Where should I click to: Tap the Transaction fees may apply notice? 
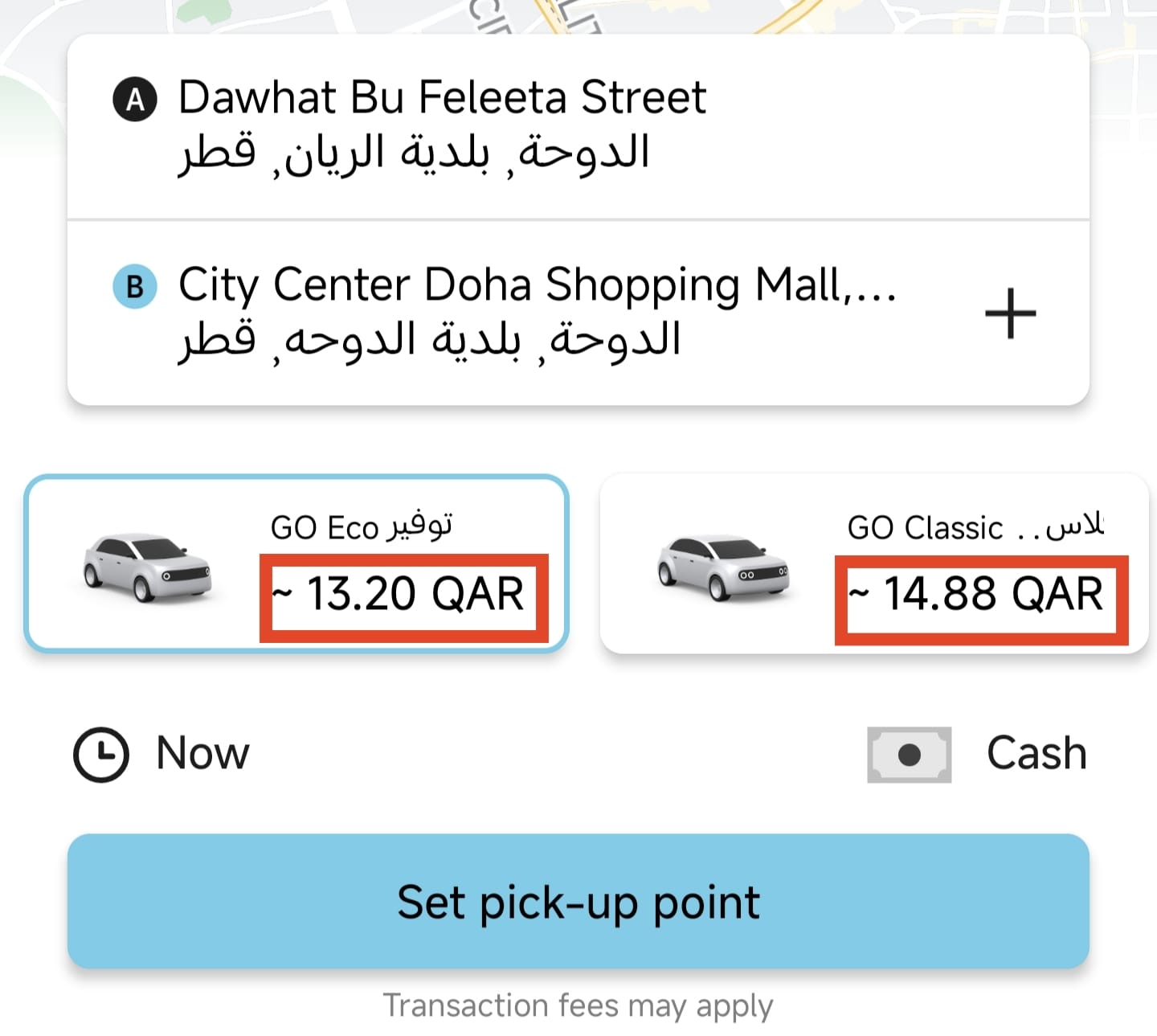click(x=578, y=1005)
